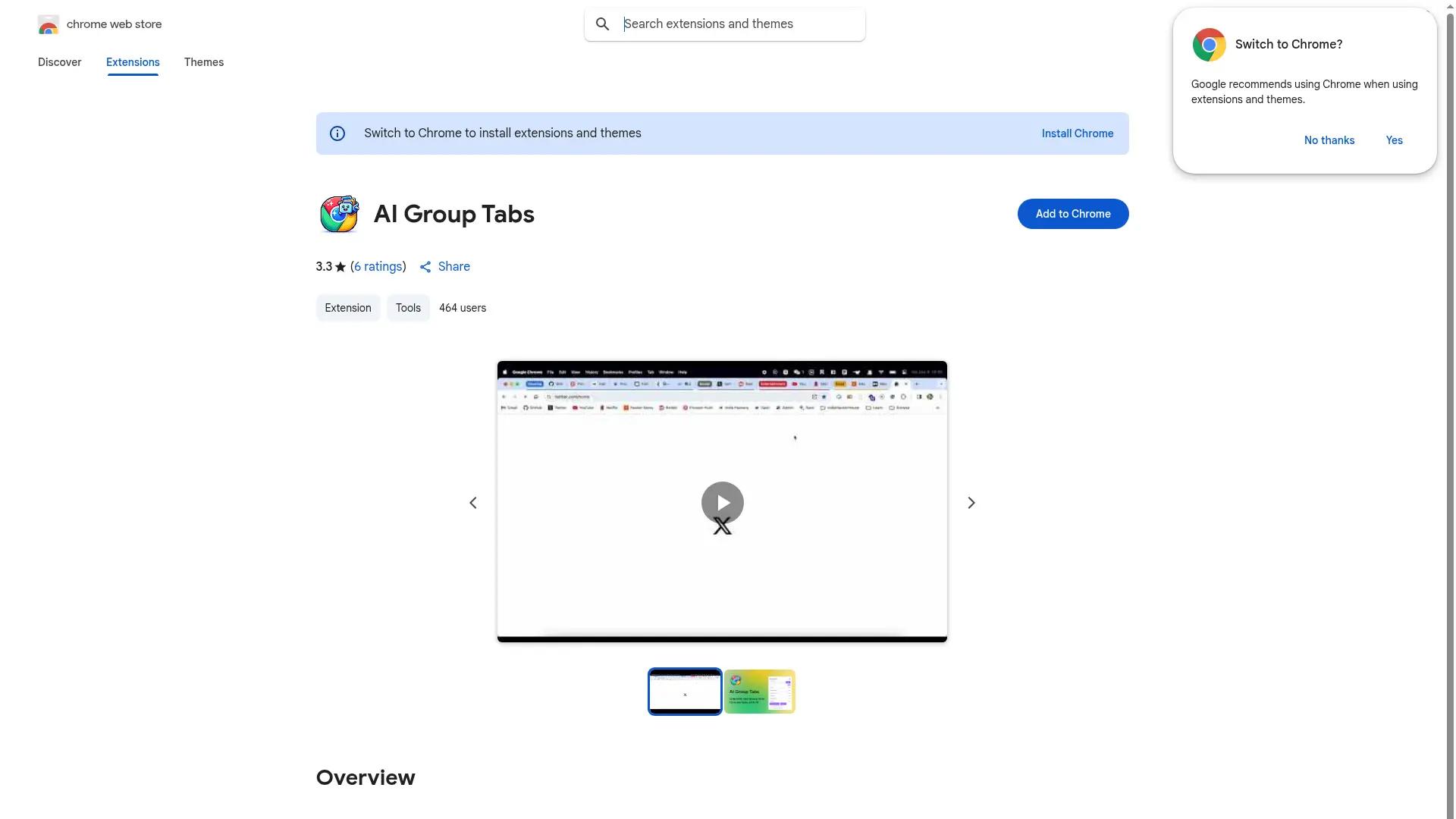Click the Tools category tag
Image resolution: width=1456 pixels, height=819 pixels.
(407, 308)
